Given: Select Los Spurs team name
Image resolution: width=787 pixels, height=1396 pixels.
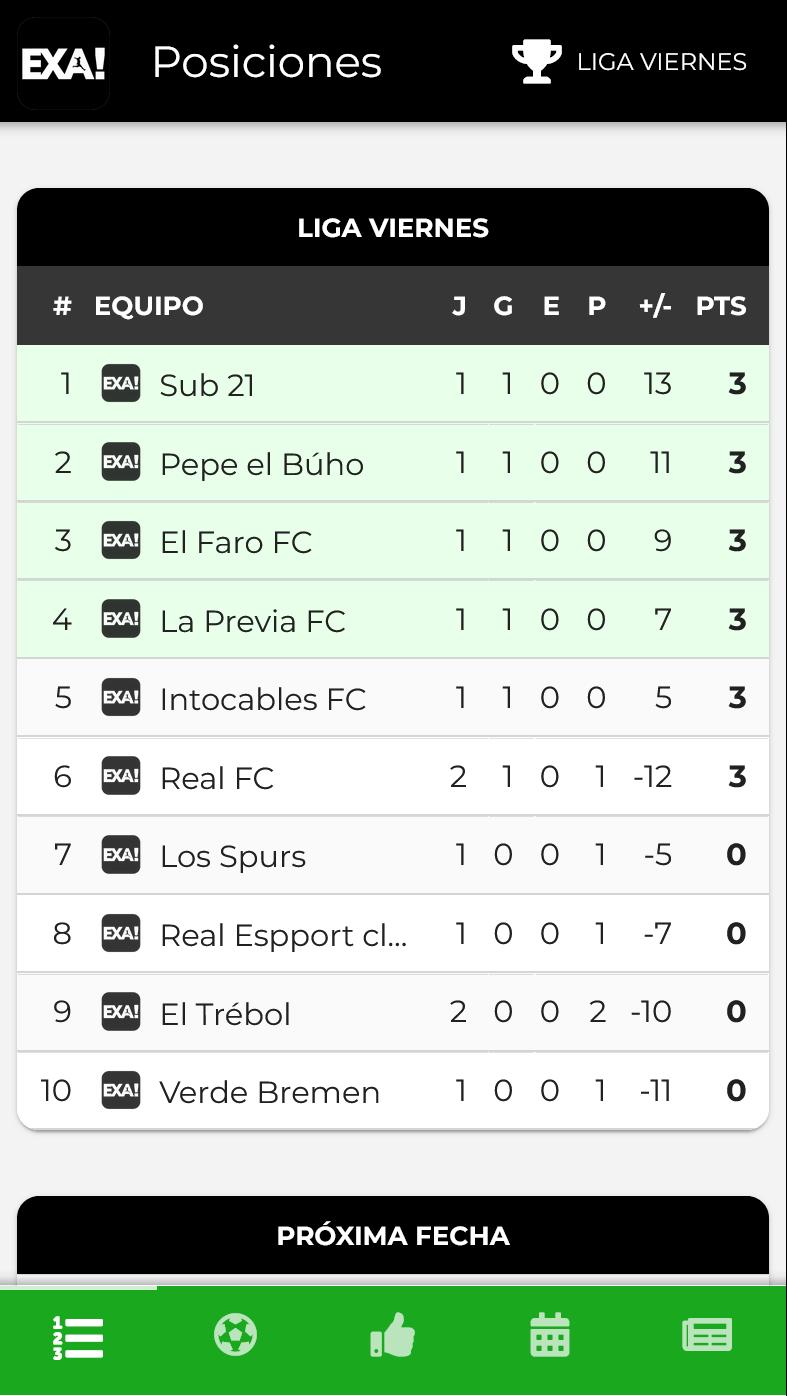Looking at the screenshot, I should [x=233, y=857].
